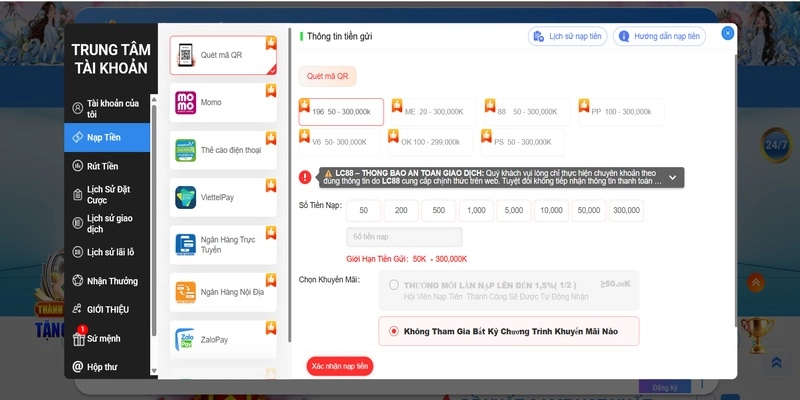The height and width of the screenshot is (400, 800).
Task: Open GIỚI THIỆU in sidebar
Action: (107, 310)
